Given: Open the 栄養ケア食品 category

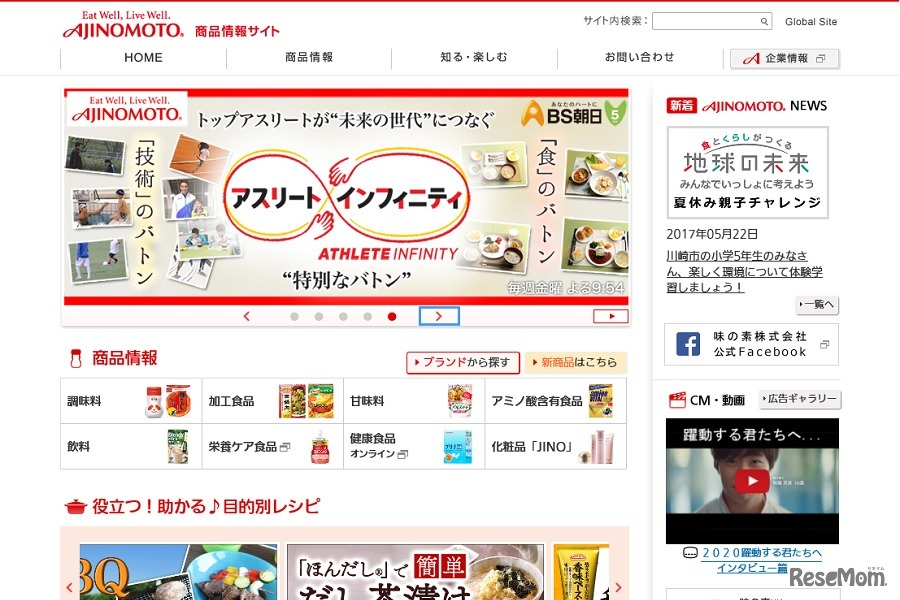Looking at the screenshot, I should coord(273,447).
